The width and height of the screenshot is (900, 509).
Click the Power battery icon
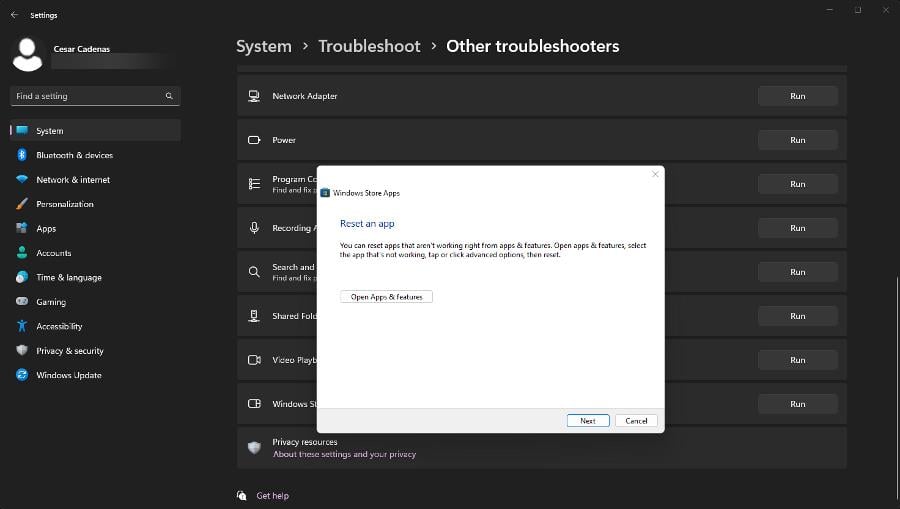254,140
